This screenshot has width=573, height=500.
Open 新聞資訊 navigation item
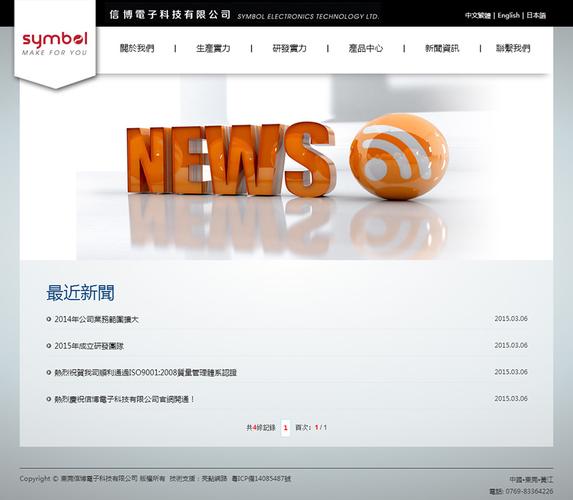442,48
